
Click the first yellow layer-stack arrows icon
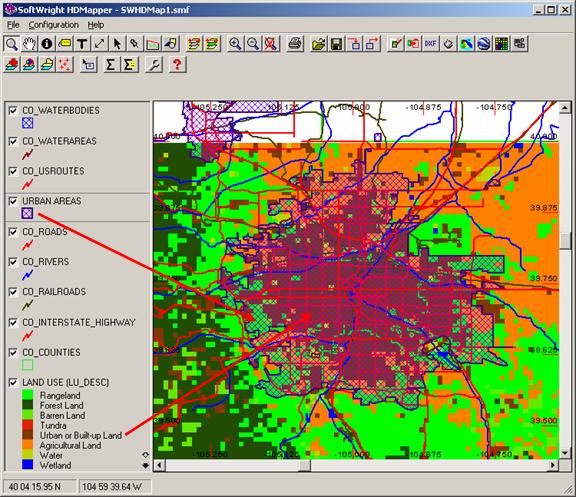click(x=194, y=44)
